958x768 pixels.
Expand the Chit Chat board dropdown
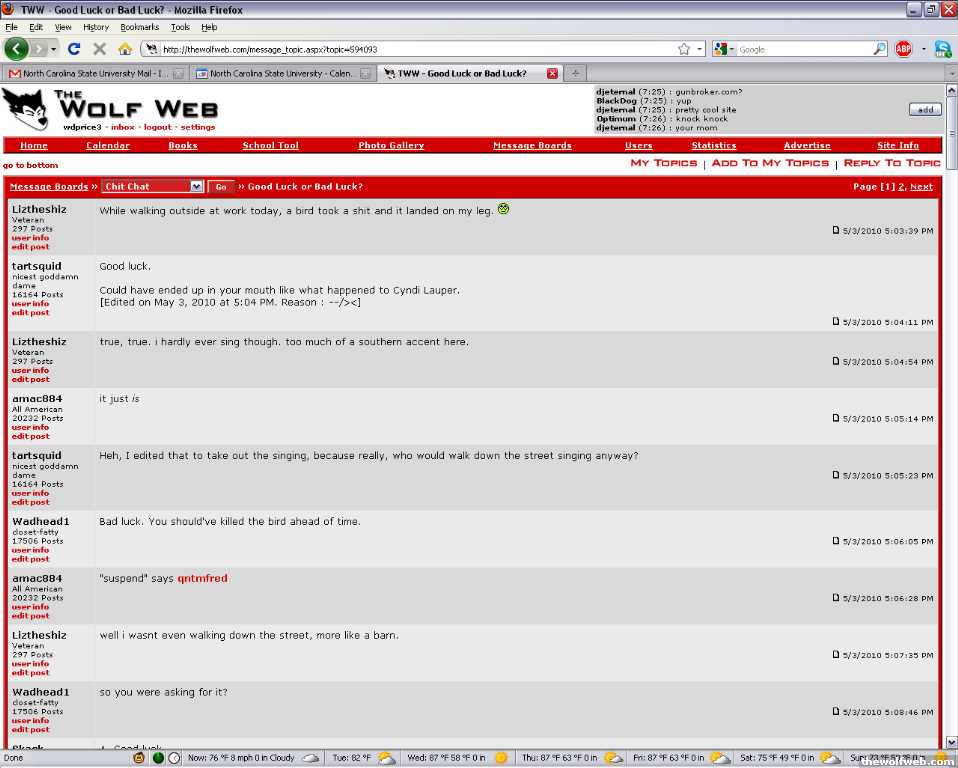pyautogui.click(x=196, y=186)
